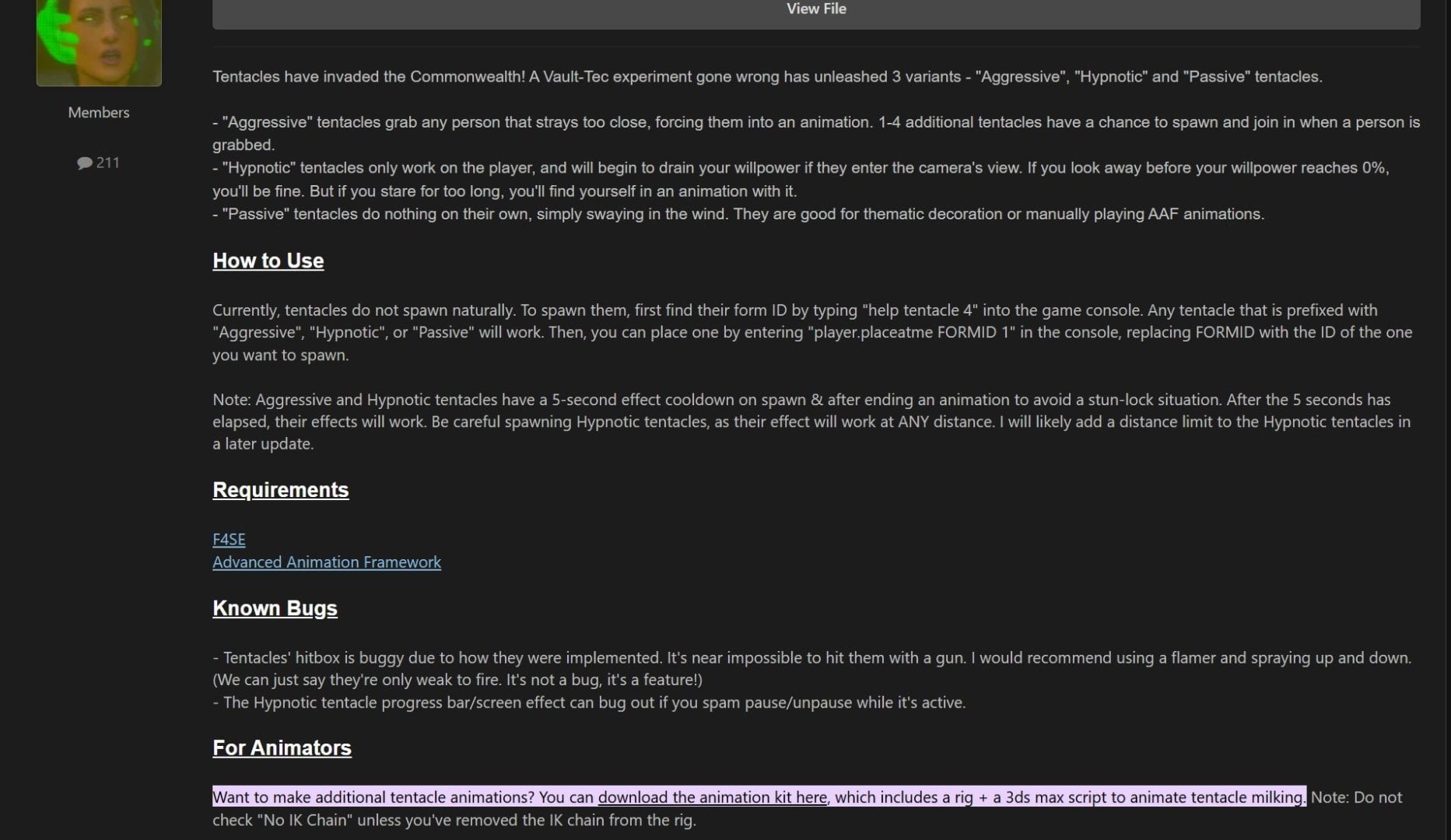Viewport: 1451px width, 840px height.
Task: Click the paragraph starting 'Currently, tentacles do not spawn'
Action: tap(812, 332)
